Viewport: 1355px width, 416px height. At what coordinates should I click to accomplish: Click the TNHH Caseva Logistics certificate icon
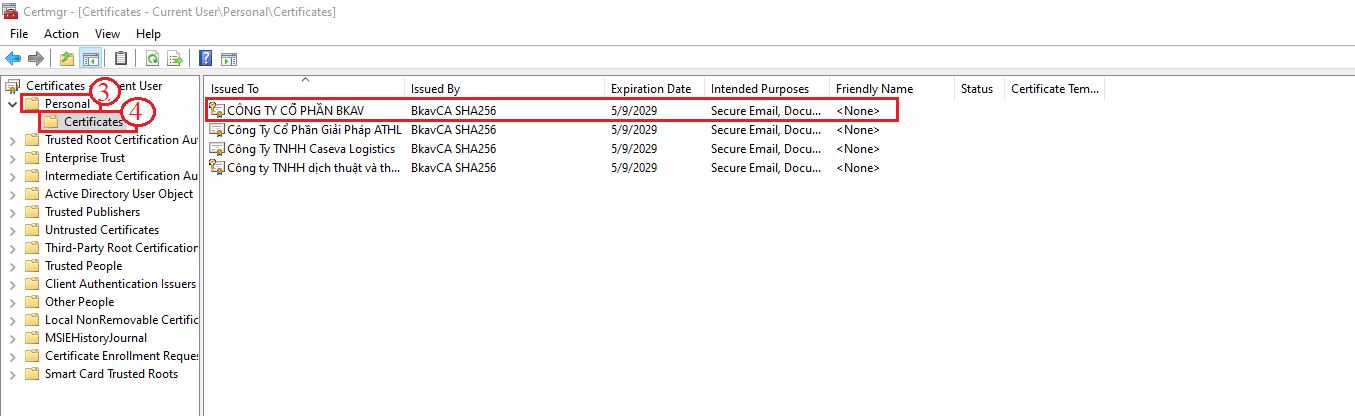pos(217,148)
